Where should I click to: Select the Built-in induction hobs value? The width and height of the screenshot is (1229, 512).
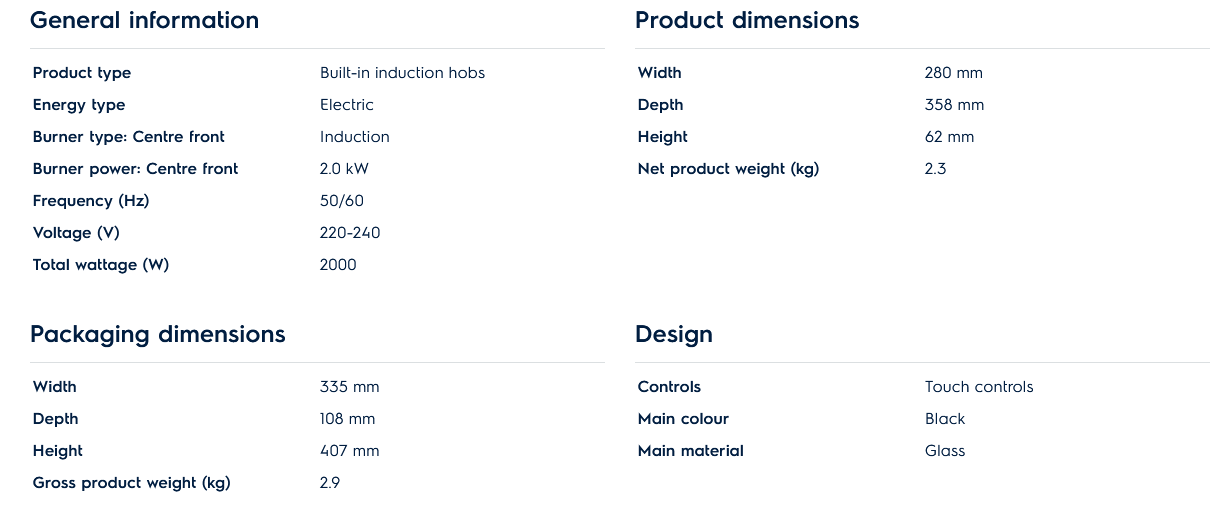click(x=402, y=73)
